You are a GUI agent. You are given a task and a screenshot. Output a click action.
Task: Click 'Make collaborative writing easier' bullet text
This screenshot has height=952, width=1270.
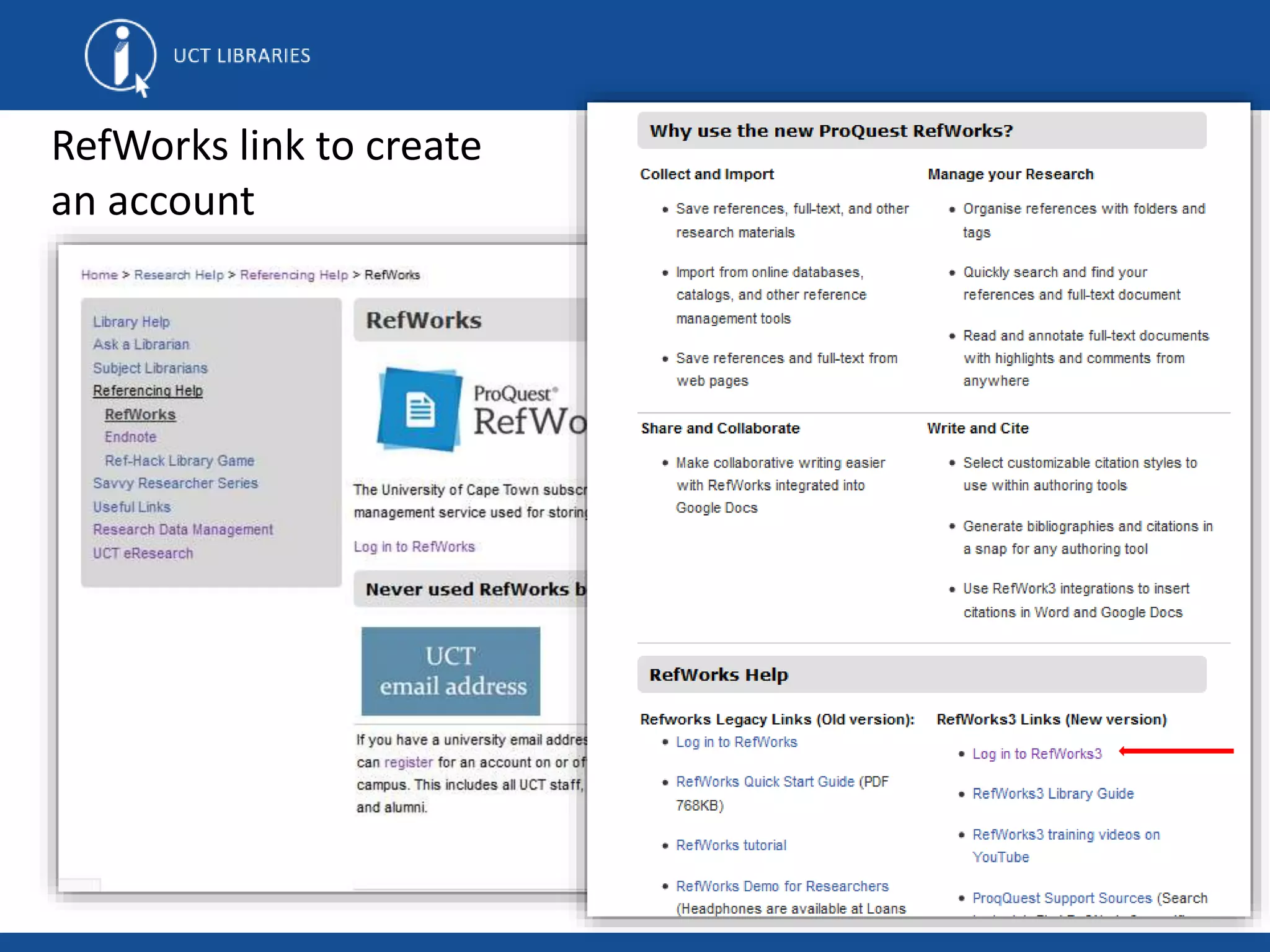[x=780, y=485]
